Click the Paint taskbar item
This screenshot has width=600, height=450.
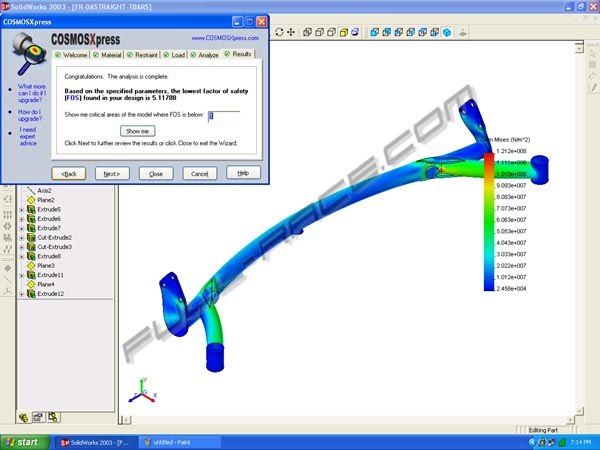(x=175, y=441)
